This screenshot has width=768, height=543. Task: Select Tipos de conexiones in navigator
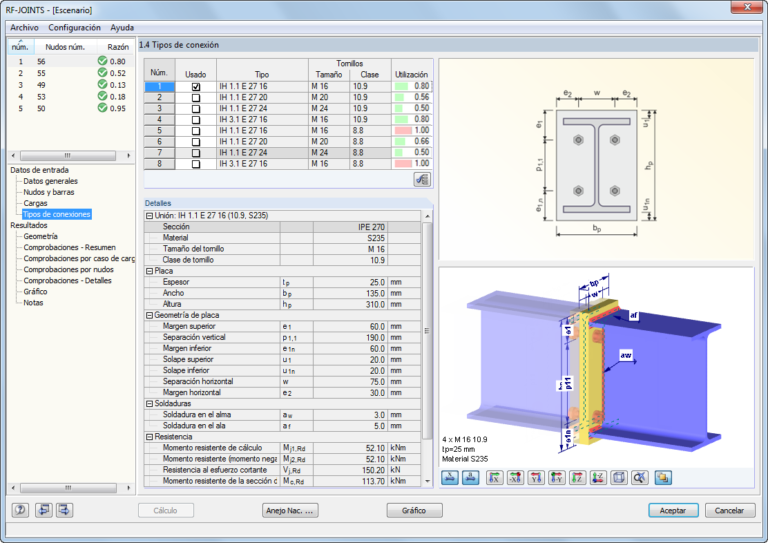pos(57,214)
